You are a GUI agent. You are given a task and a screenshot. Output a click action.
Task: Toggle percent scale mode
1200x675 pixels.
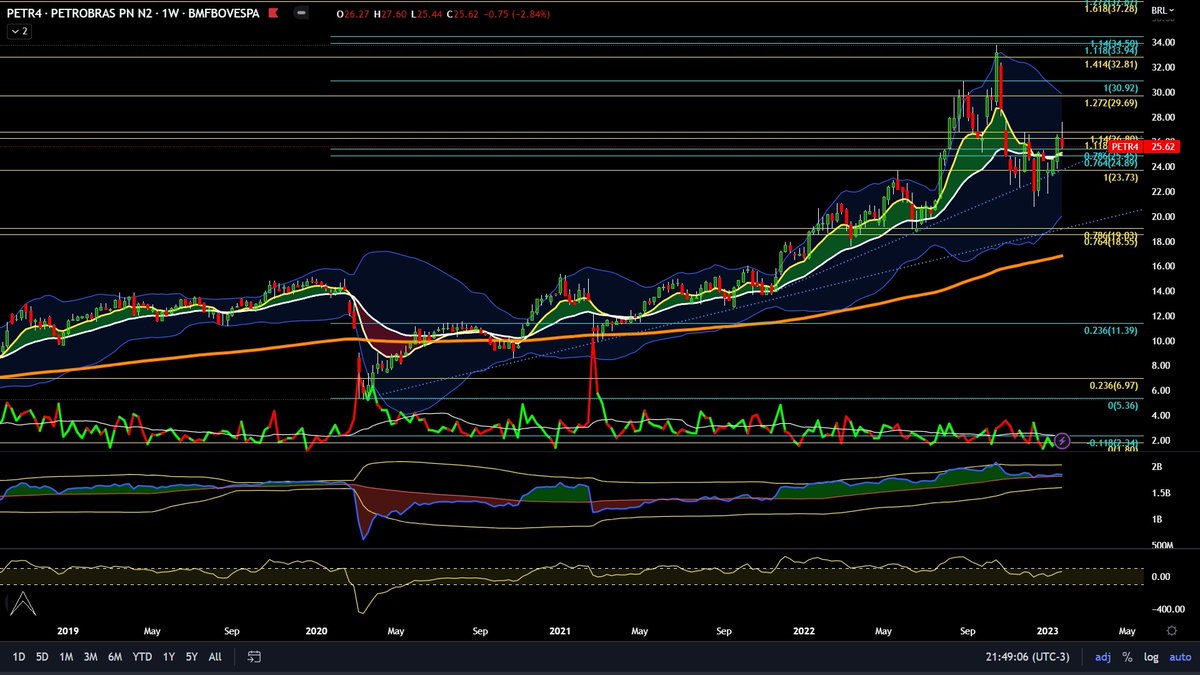1127,657
